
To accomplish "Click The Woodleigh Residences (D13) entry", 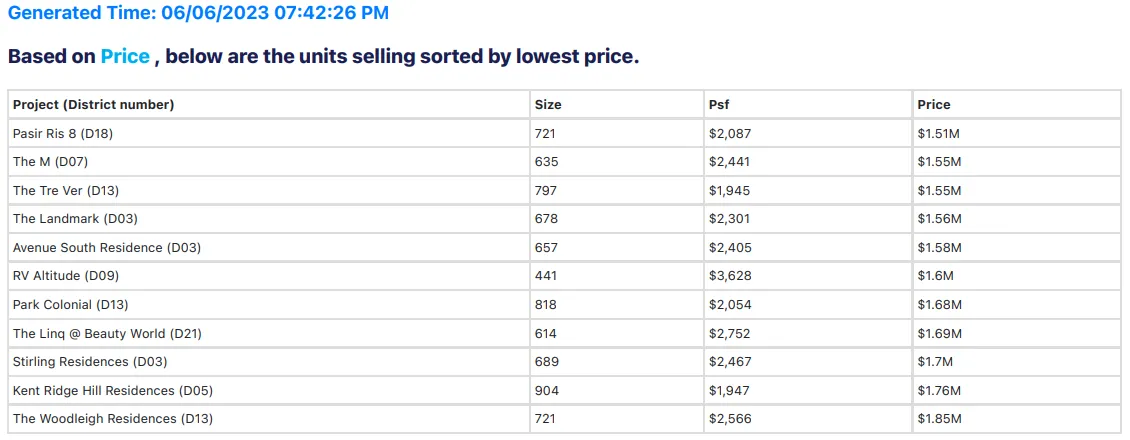I will tap(112, 419).
